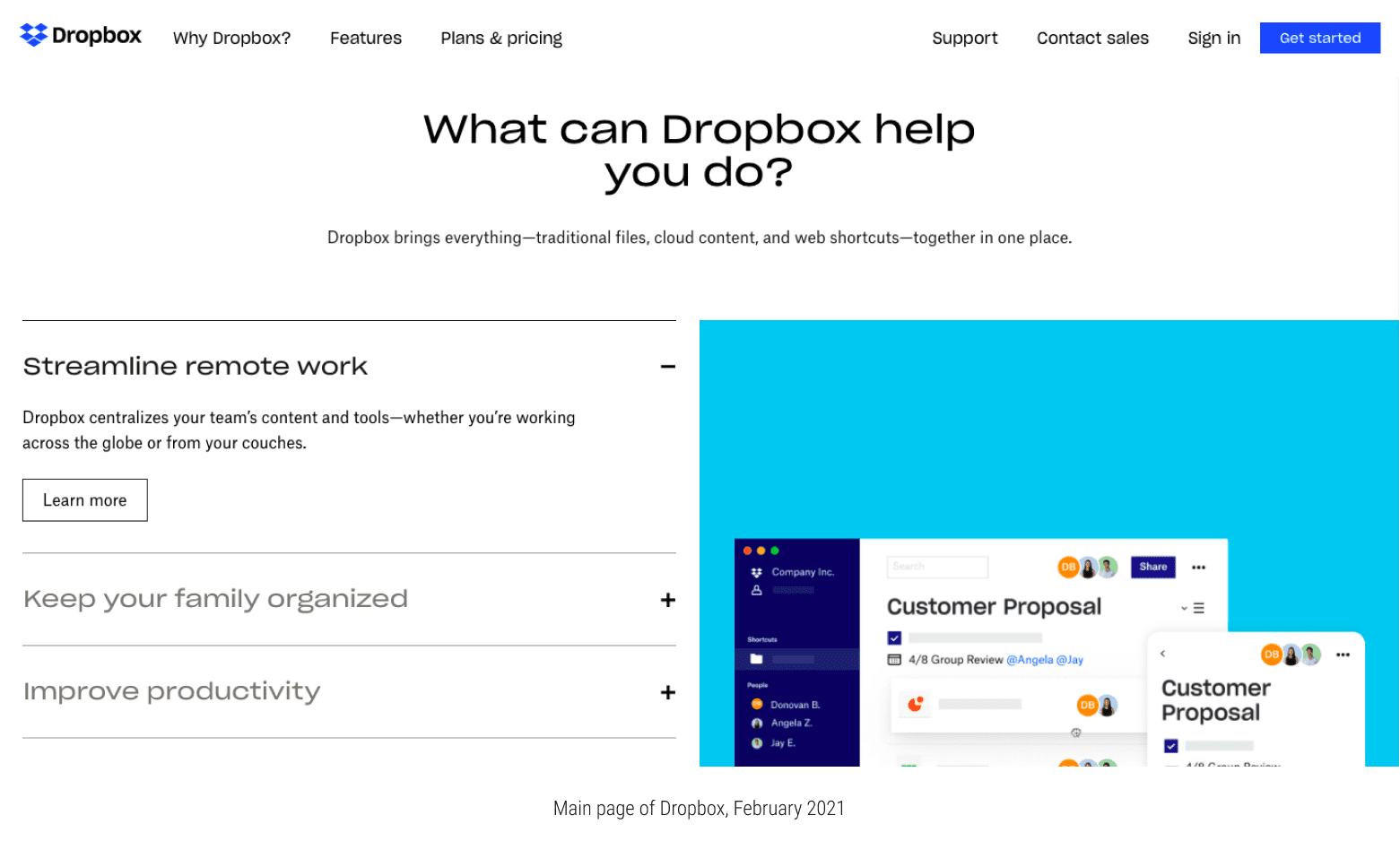
Task: Click Sign in
Action: [1214, 39]
